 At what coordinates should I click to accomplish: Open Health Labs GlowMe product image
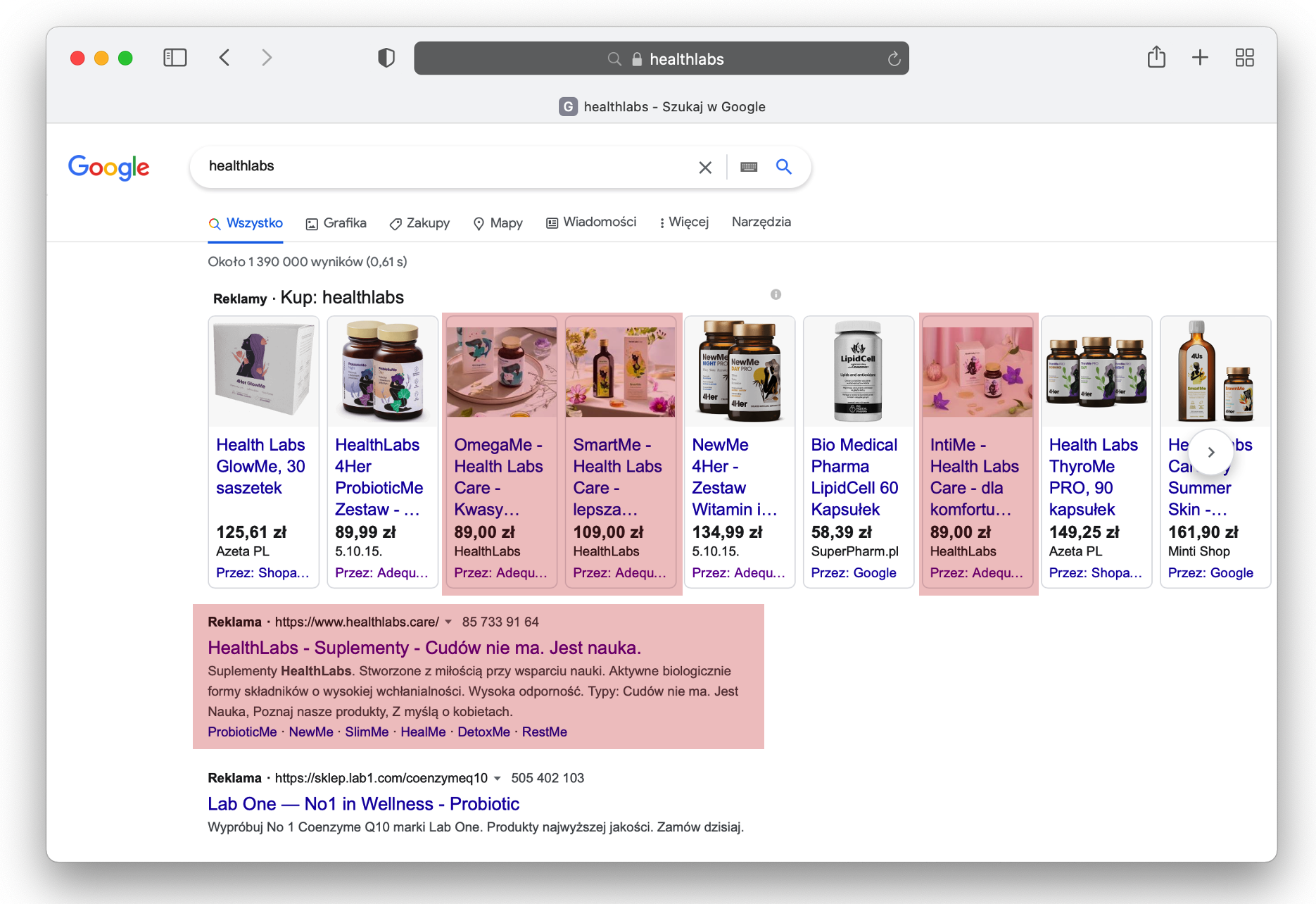(x=263, y=372)
